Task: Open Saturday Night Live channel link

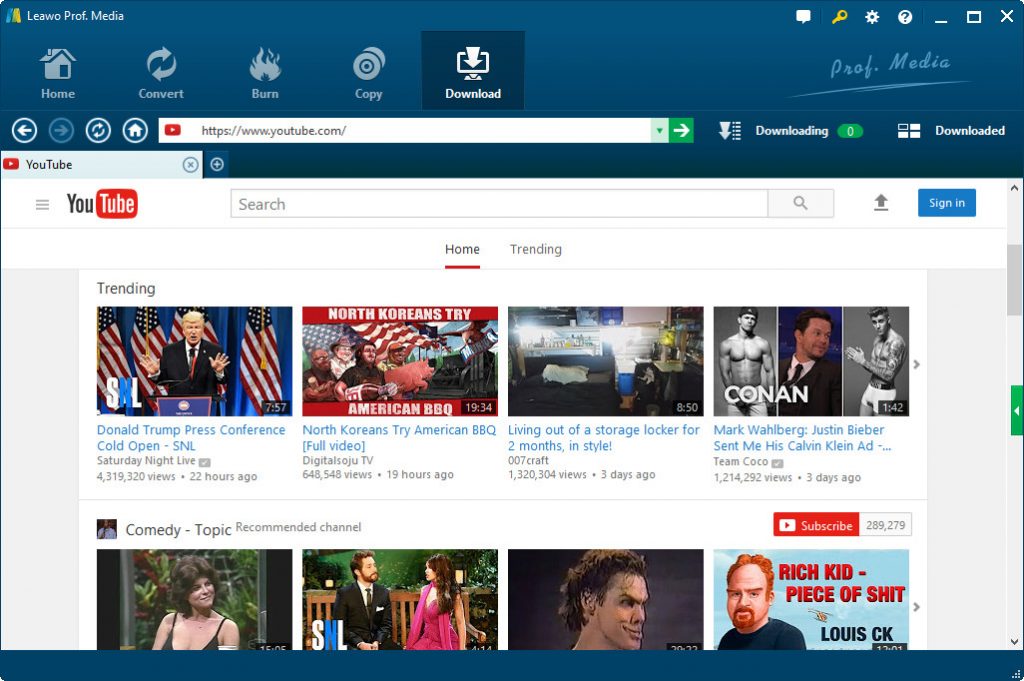Action: [146, 460]
